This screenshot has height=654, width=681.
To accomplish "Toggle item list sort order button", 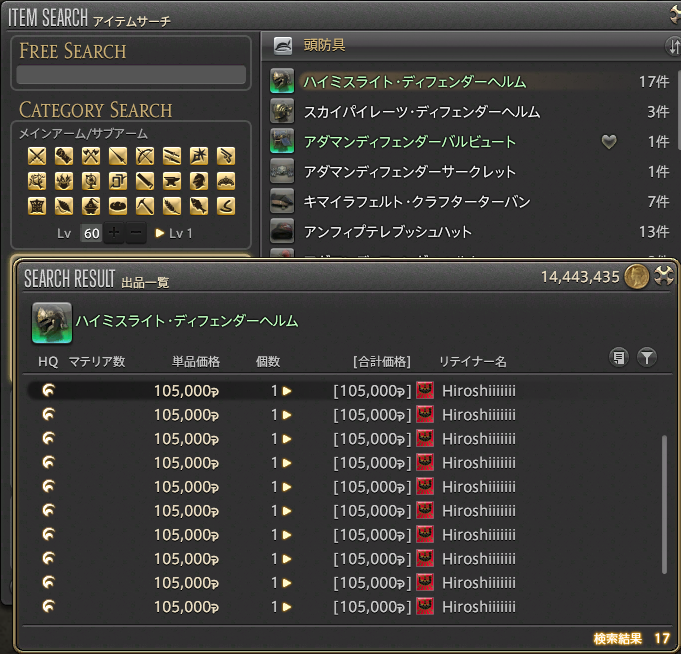I will coord(672,46).
